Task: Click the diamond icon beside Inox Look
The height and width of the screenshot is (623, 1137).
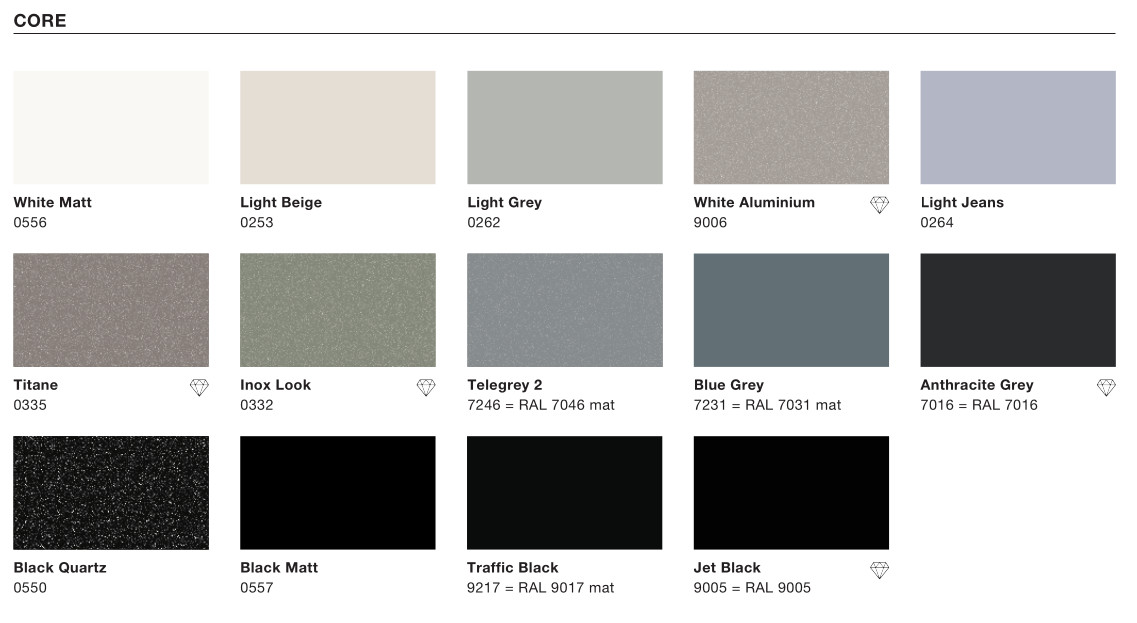Action: [x=426, y=387]
